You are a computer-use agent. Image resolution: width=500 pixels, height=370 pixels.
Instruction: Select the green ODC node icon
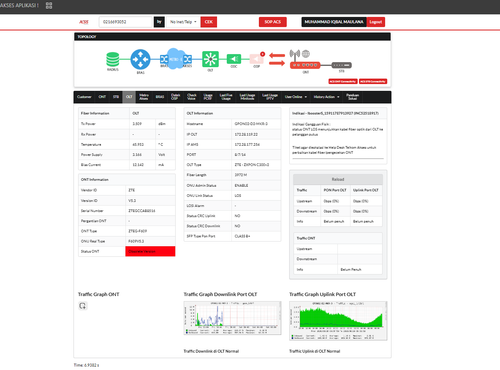point(234,59)
